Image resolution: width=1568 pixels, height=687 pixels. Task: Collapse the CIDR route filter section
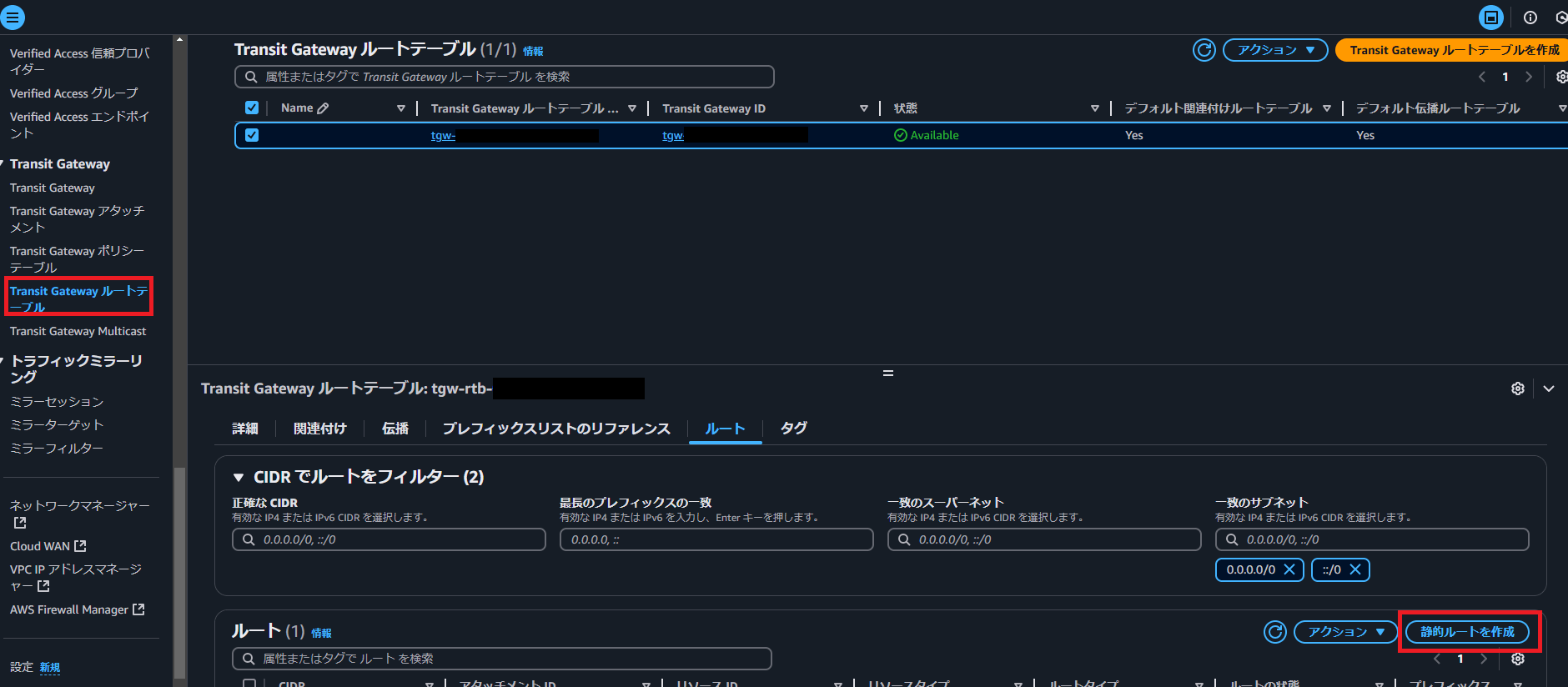coord(239,477)
